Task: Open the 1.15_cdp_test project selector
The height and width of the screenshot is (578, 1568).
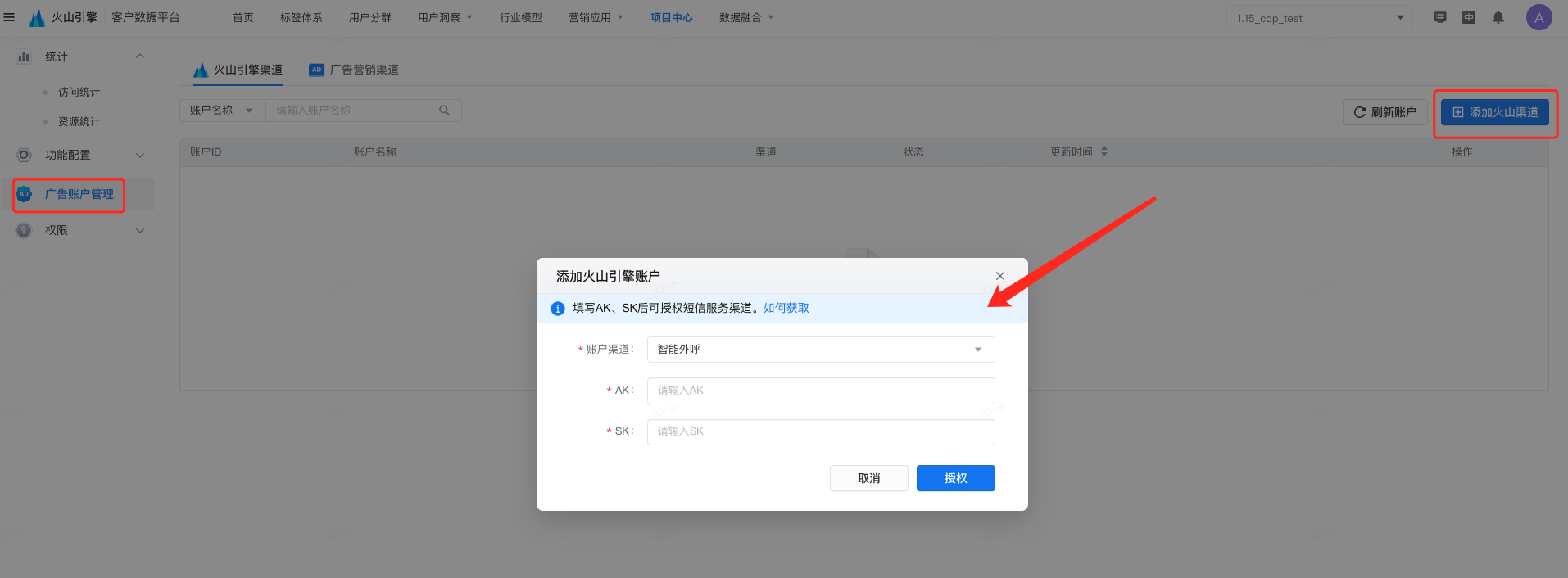Action: 1319,18
